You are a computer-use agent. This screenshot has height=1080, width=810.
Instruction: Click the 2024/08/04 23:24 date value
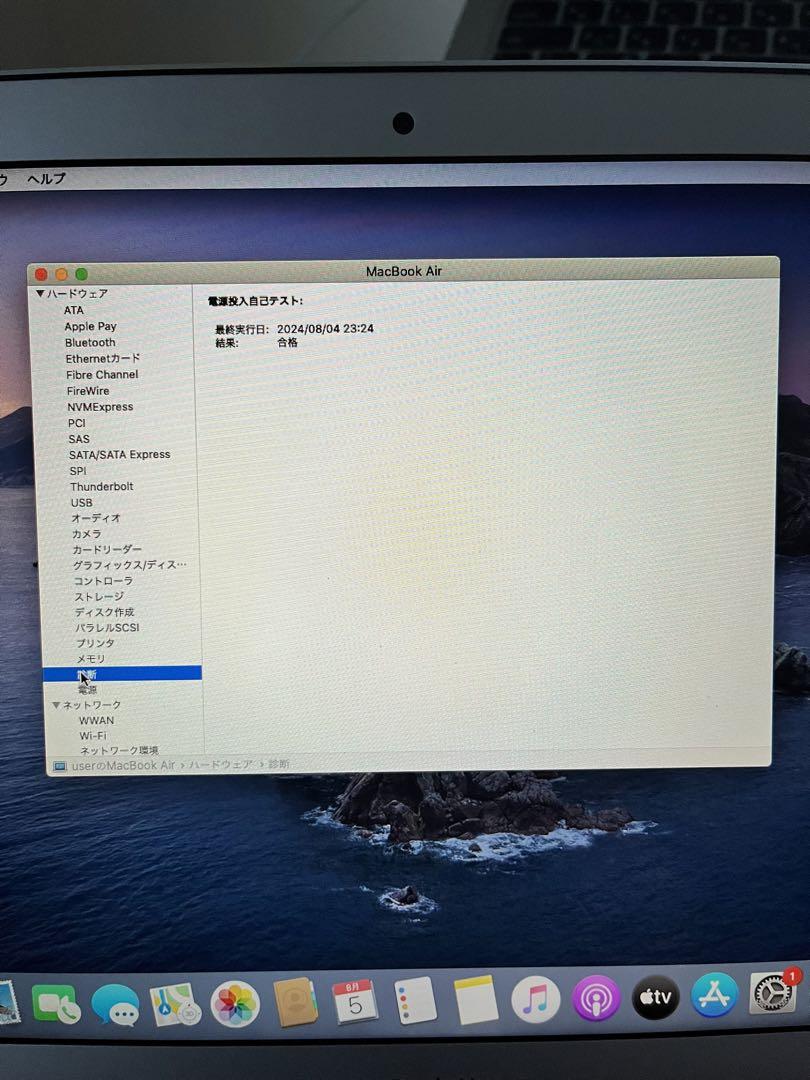coord(325,329)
